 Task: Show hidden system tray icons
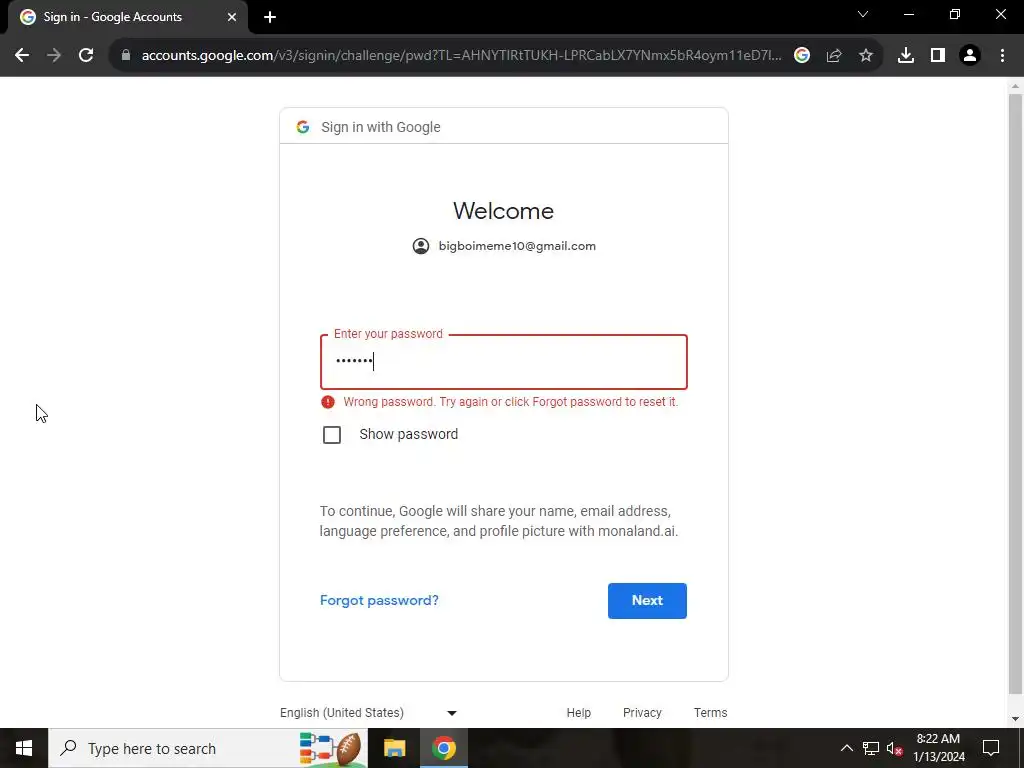(846, 748)
